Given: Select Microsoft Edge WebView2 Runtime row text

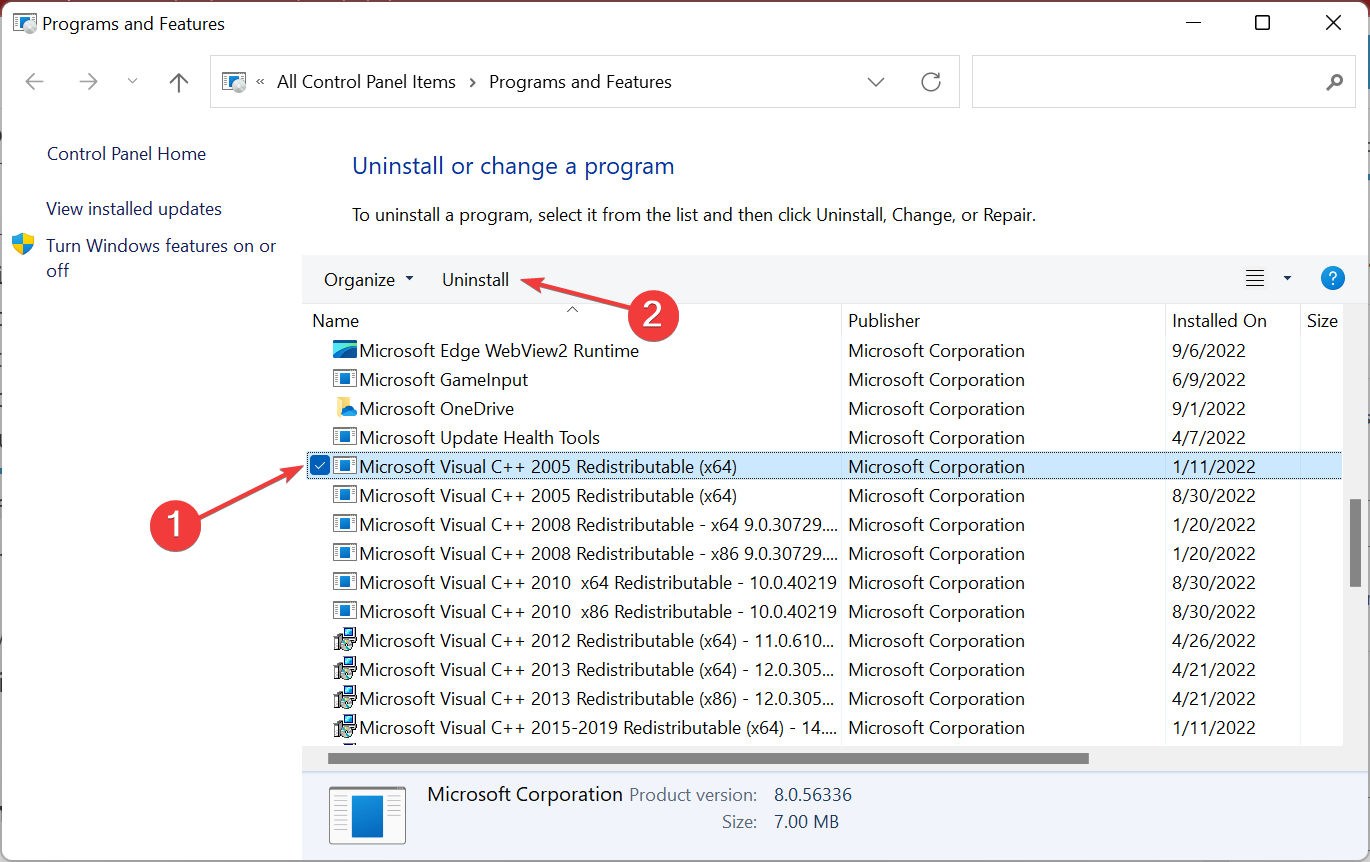Looking at the screenshot, I should pyautogui.click(x=499, y=351).
